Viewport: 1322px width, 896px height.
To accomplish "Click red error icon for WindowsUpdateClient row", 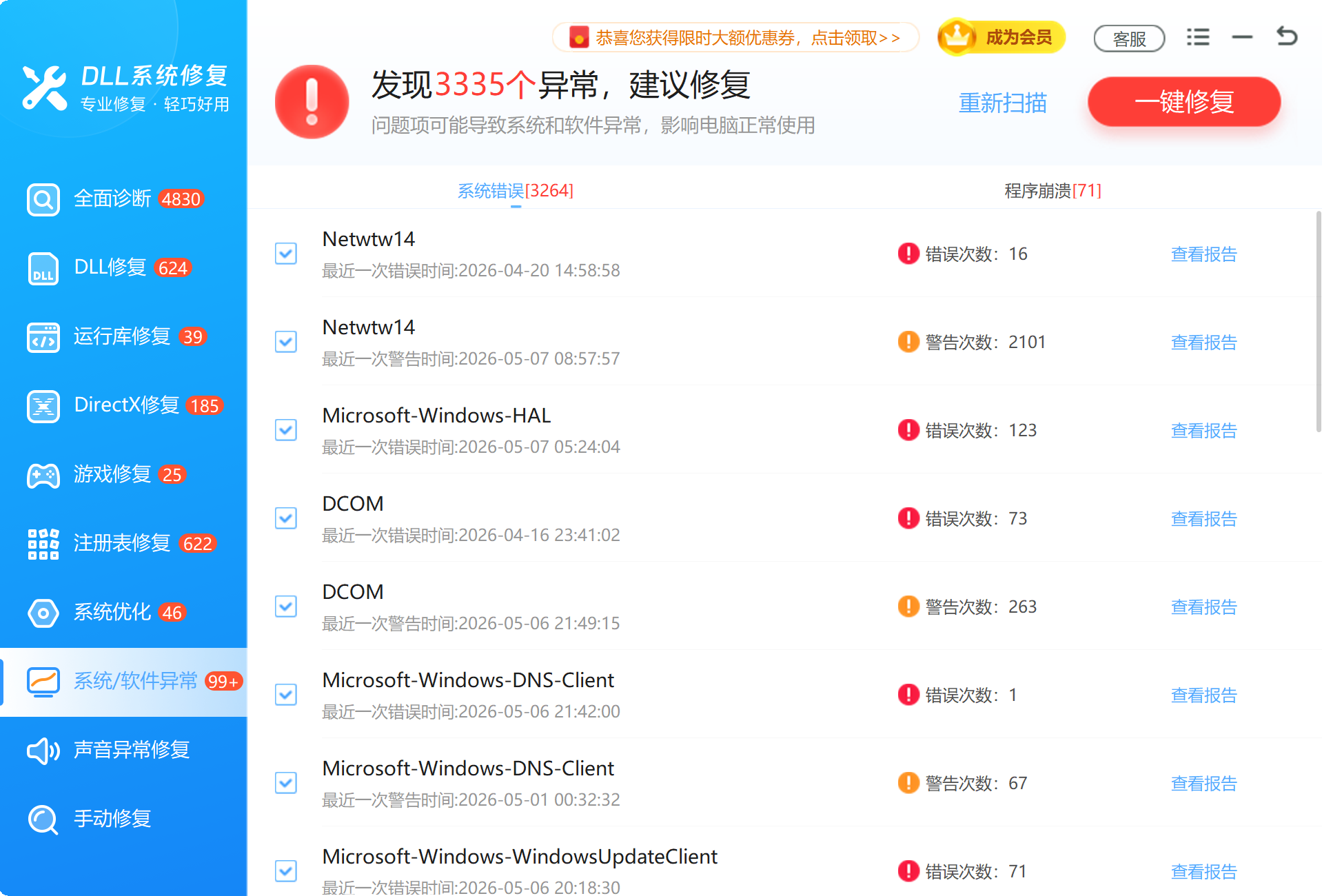I will click(908, 871).
